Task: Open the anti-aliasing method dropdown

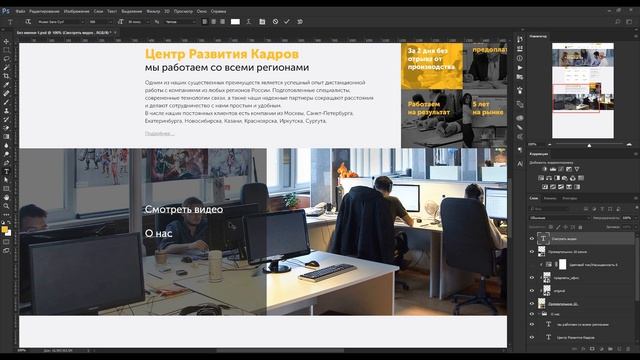Action: tap(180, 22)
